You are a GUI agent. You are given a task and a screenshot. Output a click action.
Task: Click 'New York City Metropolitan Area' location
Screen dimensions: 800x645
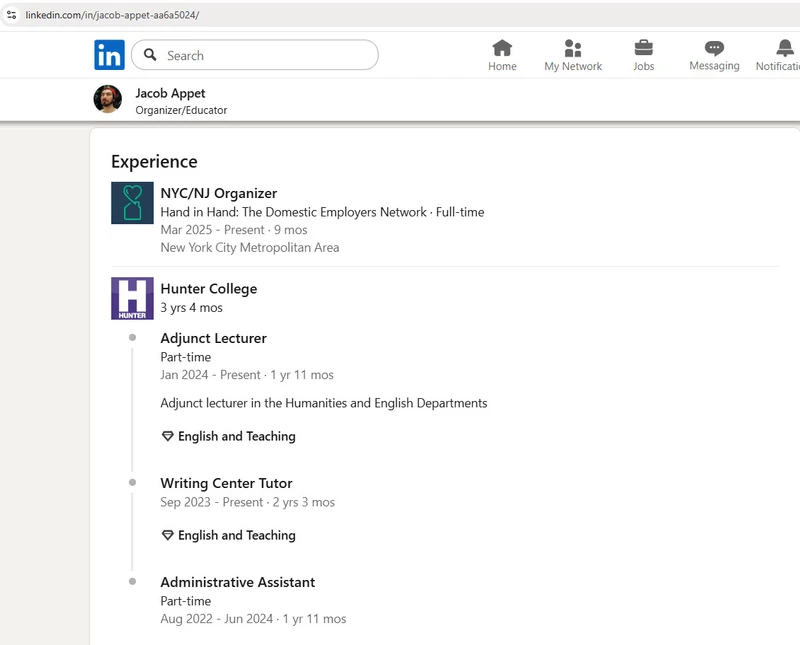(249, 247)
